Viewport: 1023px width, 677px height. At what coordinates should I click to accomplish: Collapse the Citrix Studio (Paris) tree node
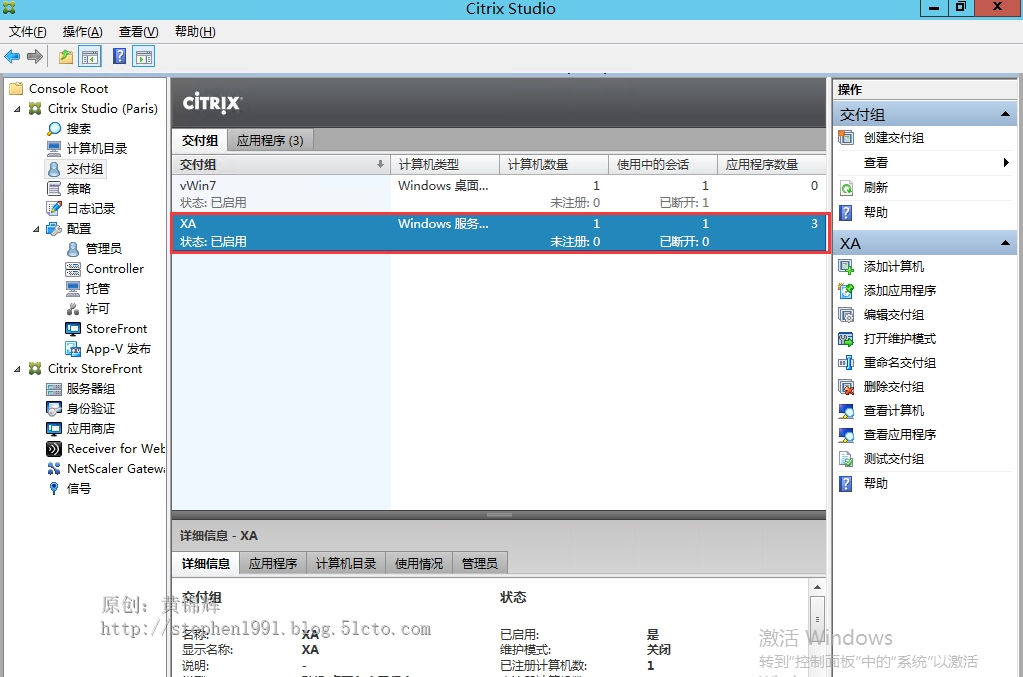pyautogui.click(x=18, y=109)
